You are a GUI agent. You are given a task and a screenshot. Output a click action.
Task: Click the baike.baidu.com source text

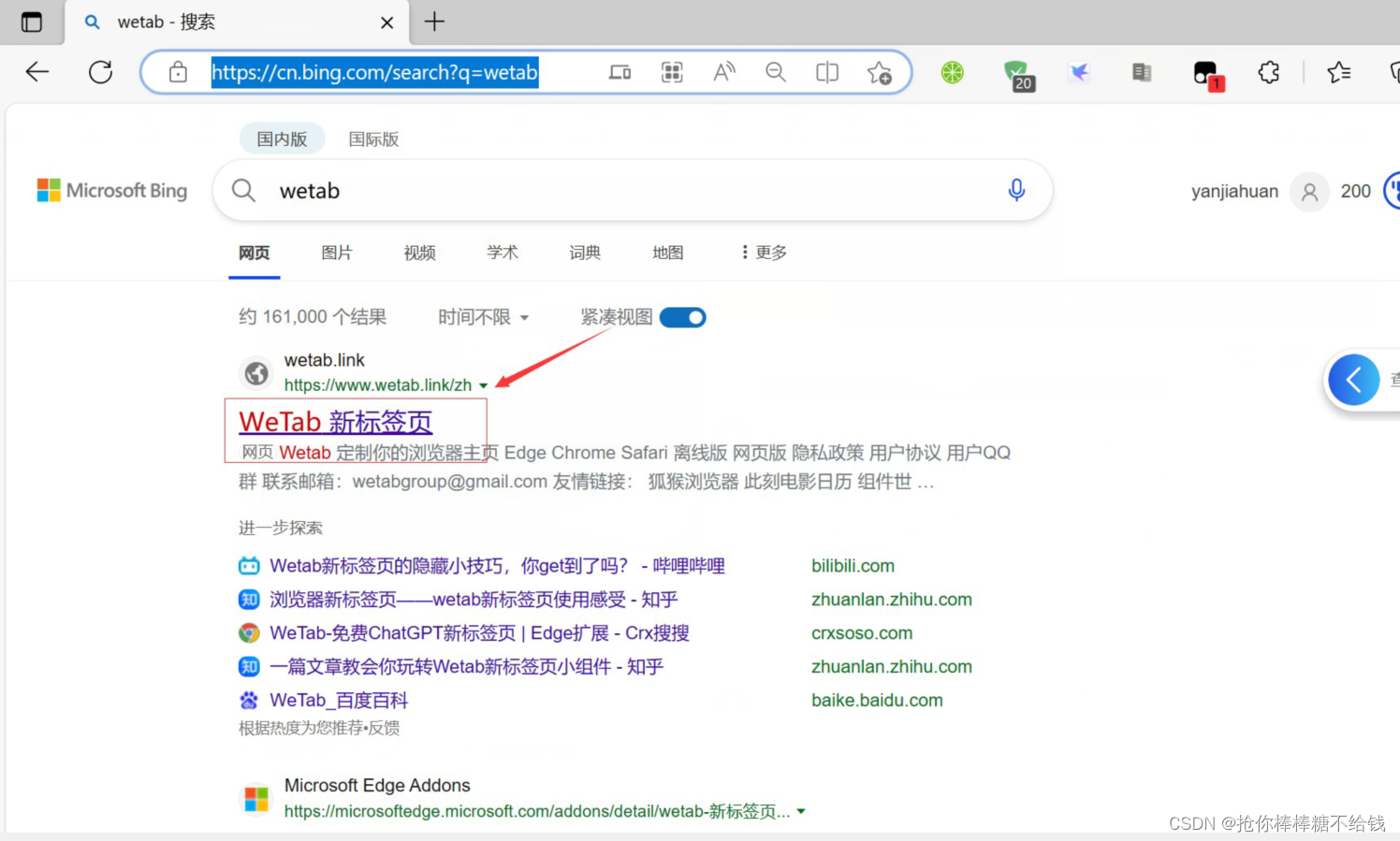point(877,701)
